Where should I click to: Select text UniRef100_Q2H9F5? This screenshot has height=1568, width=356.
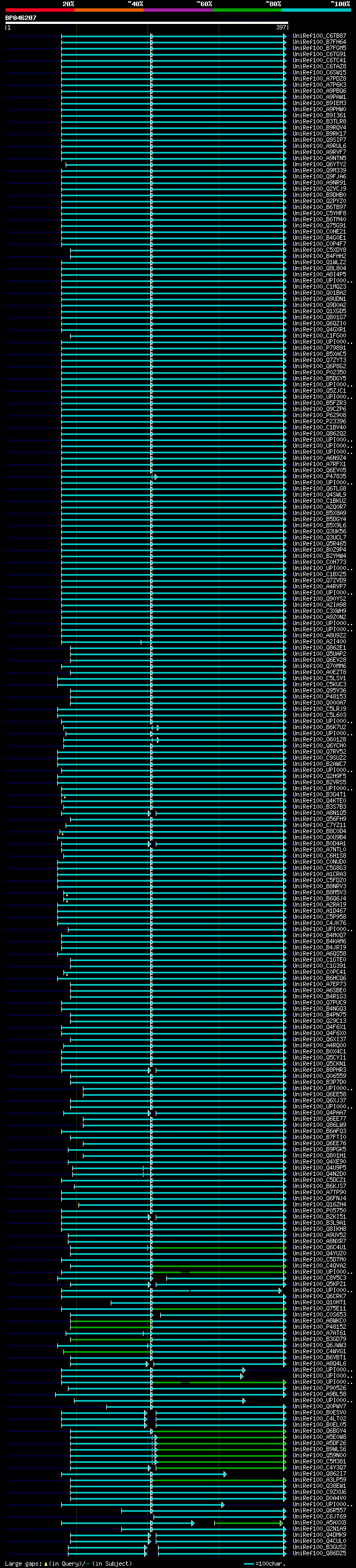[319, 776]
